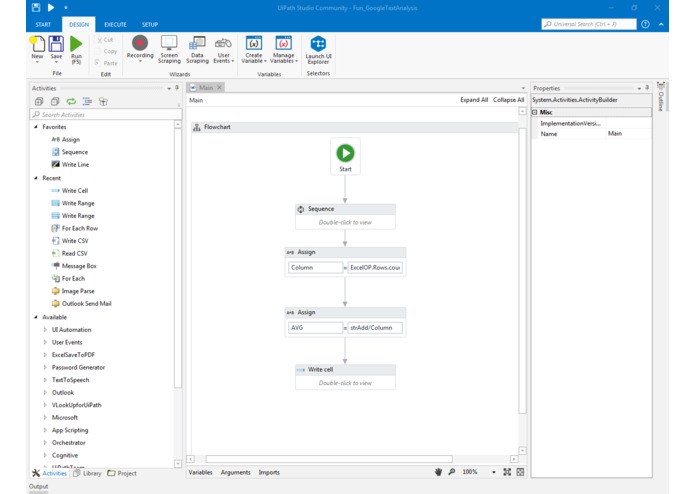Screen dimensions: 695x494
Task: Collapse the Favorites tree group
Action: point(36,127)
